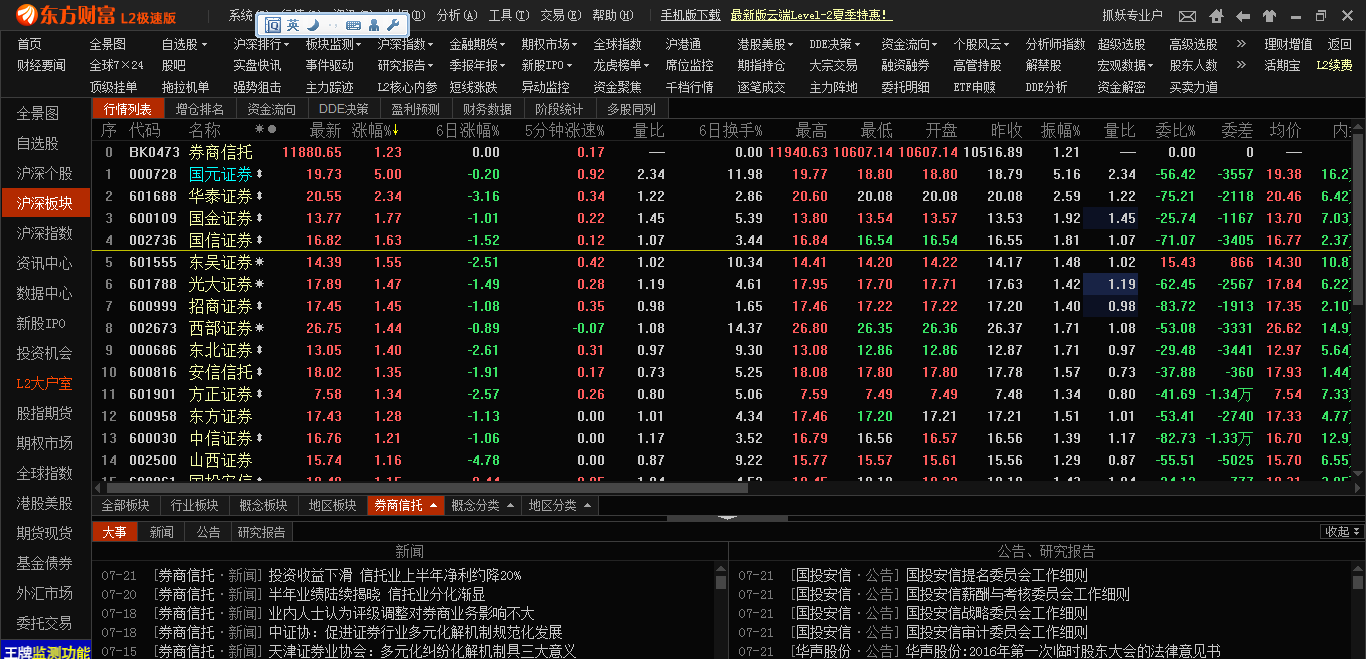Open 全景图 in left sidebar
The width and height of the screenshot is (1366, 659).
[38, 114]
